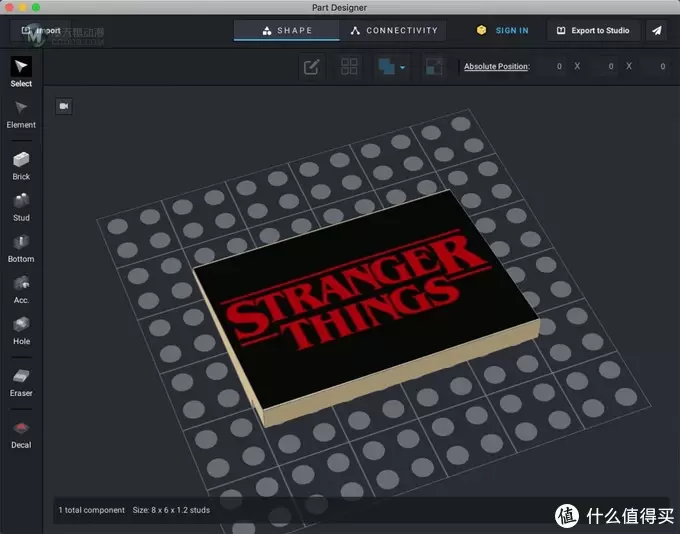This screenshot has width=680, height=534.
Task: Open the Acc. accessory tool
Action: pos(21,290)
